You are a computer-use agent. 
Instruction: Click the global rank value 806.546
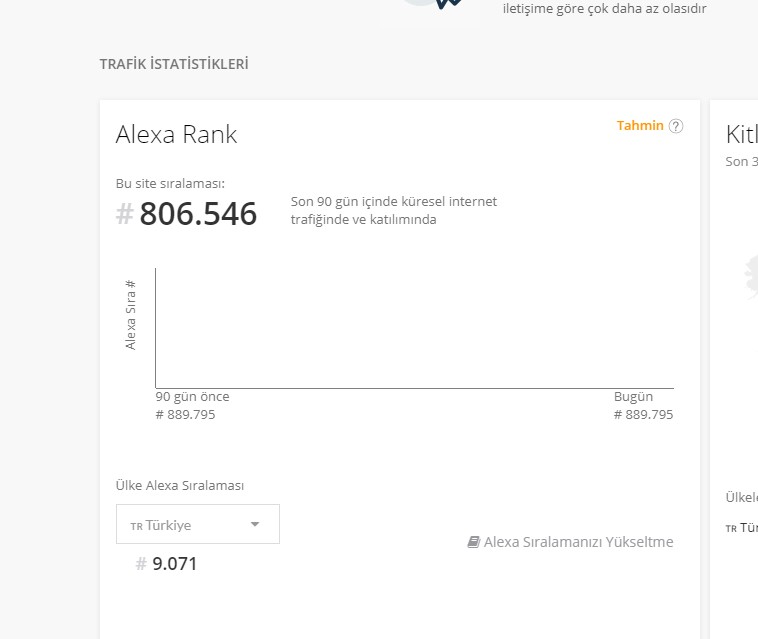click(x=198, y=214)
